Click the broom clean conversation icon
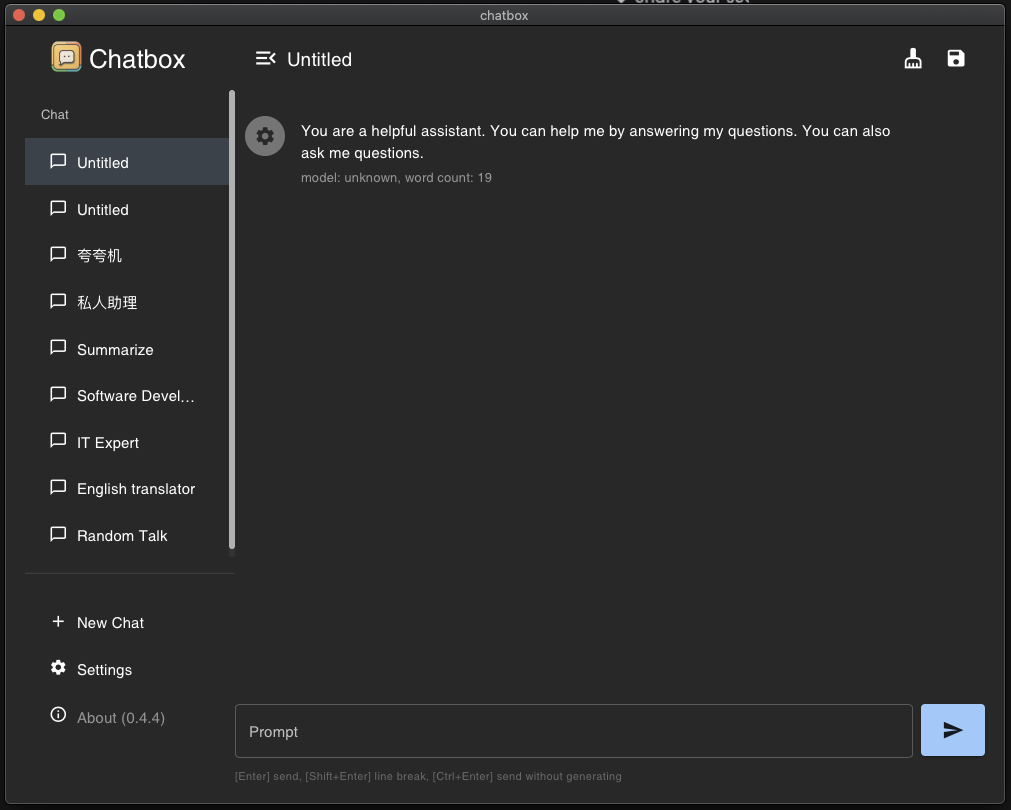The image size is (1011, 810). 912,58
